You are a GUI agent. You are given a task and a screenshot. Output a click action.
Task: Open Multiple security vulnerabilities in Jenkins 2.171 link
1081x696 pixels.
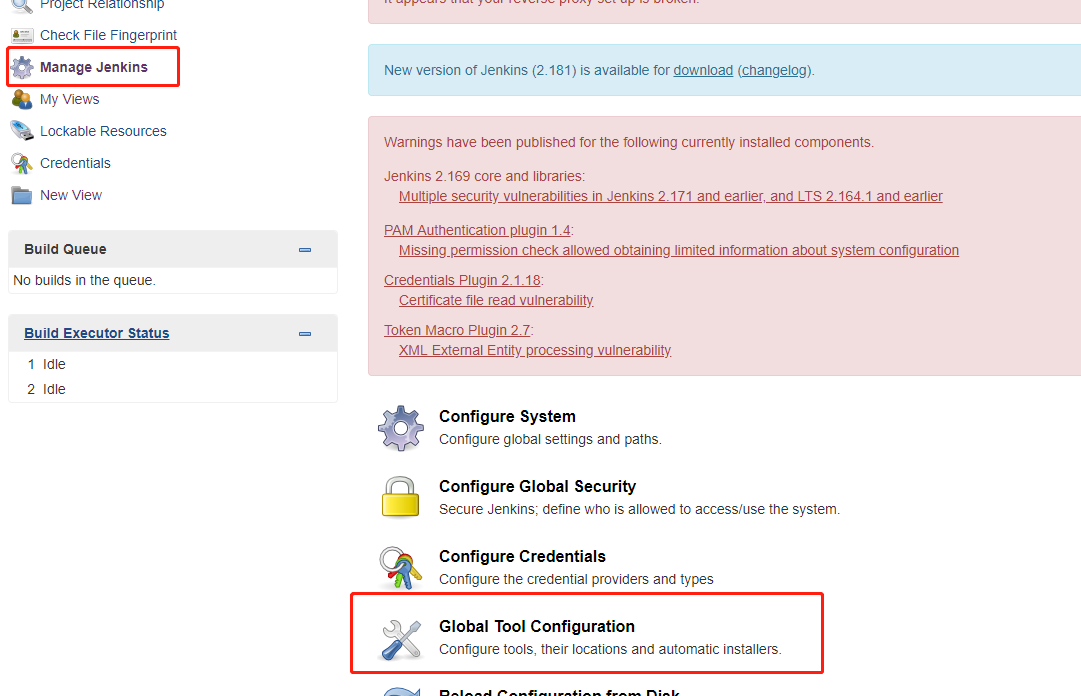(671, 196)
